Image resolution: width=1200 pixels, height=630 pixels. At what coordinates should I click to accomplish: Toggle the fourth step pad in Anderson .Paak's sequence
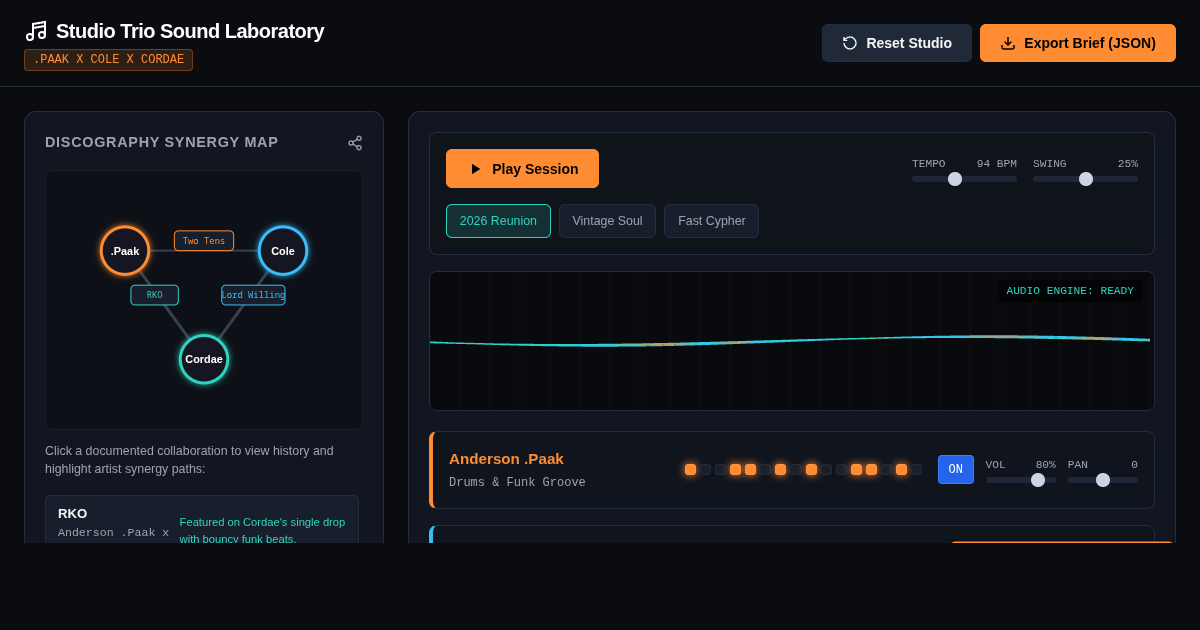pyautogui.click(x=735, y=470)
